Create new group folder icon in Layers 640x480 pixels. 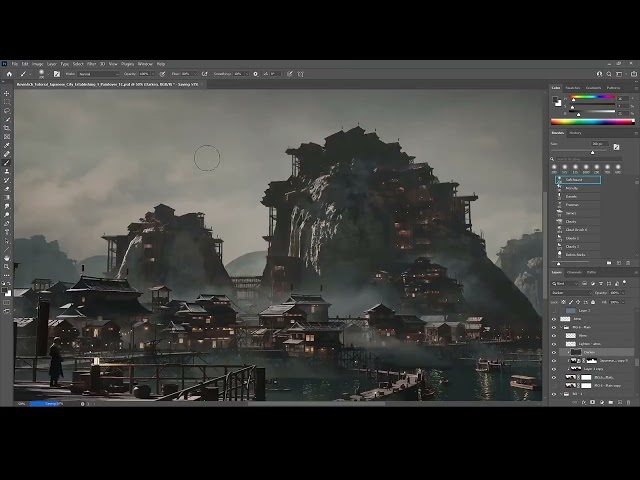611,402
